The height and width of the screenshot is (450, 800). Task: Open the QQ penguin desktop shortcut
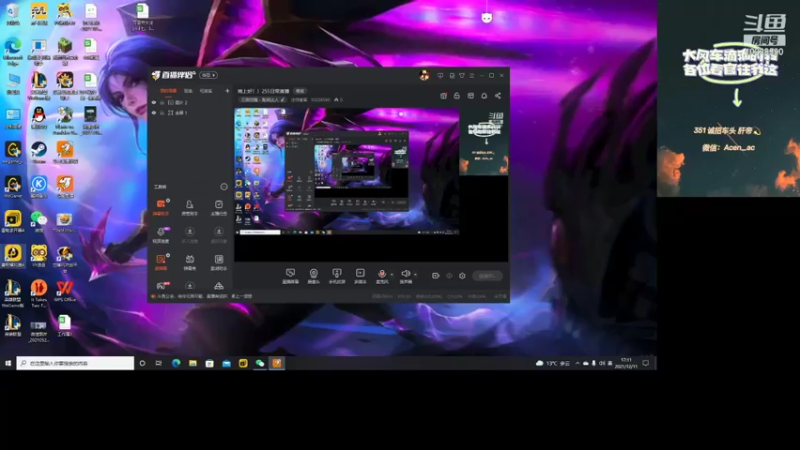click(39, 118)
